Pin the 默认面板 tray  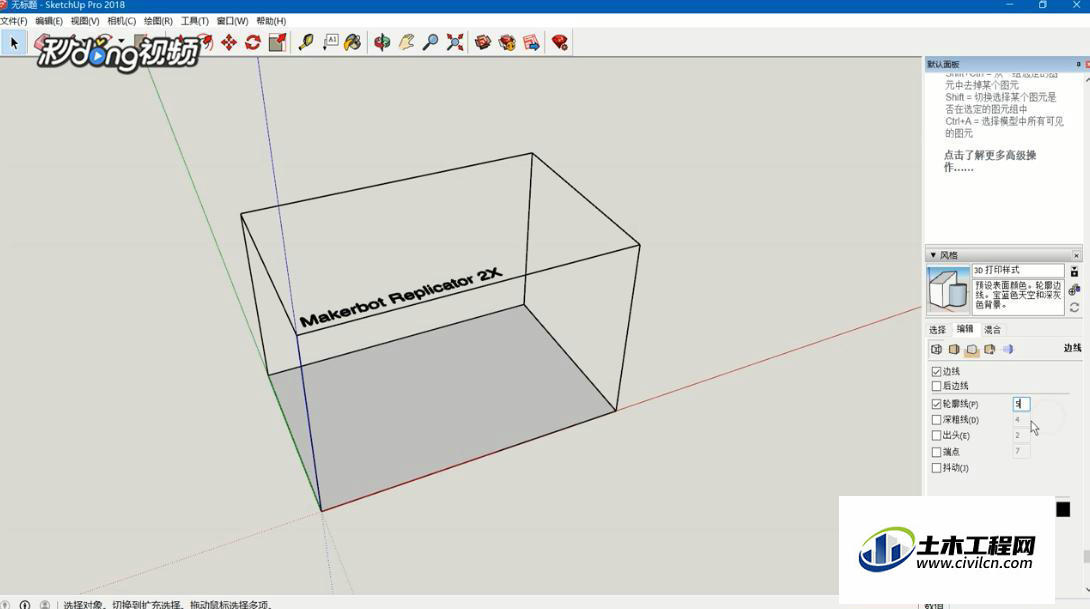click(x=1078, y=64)
